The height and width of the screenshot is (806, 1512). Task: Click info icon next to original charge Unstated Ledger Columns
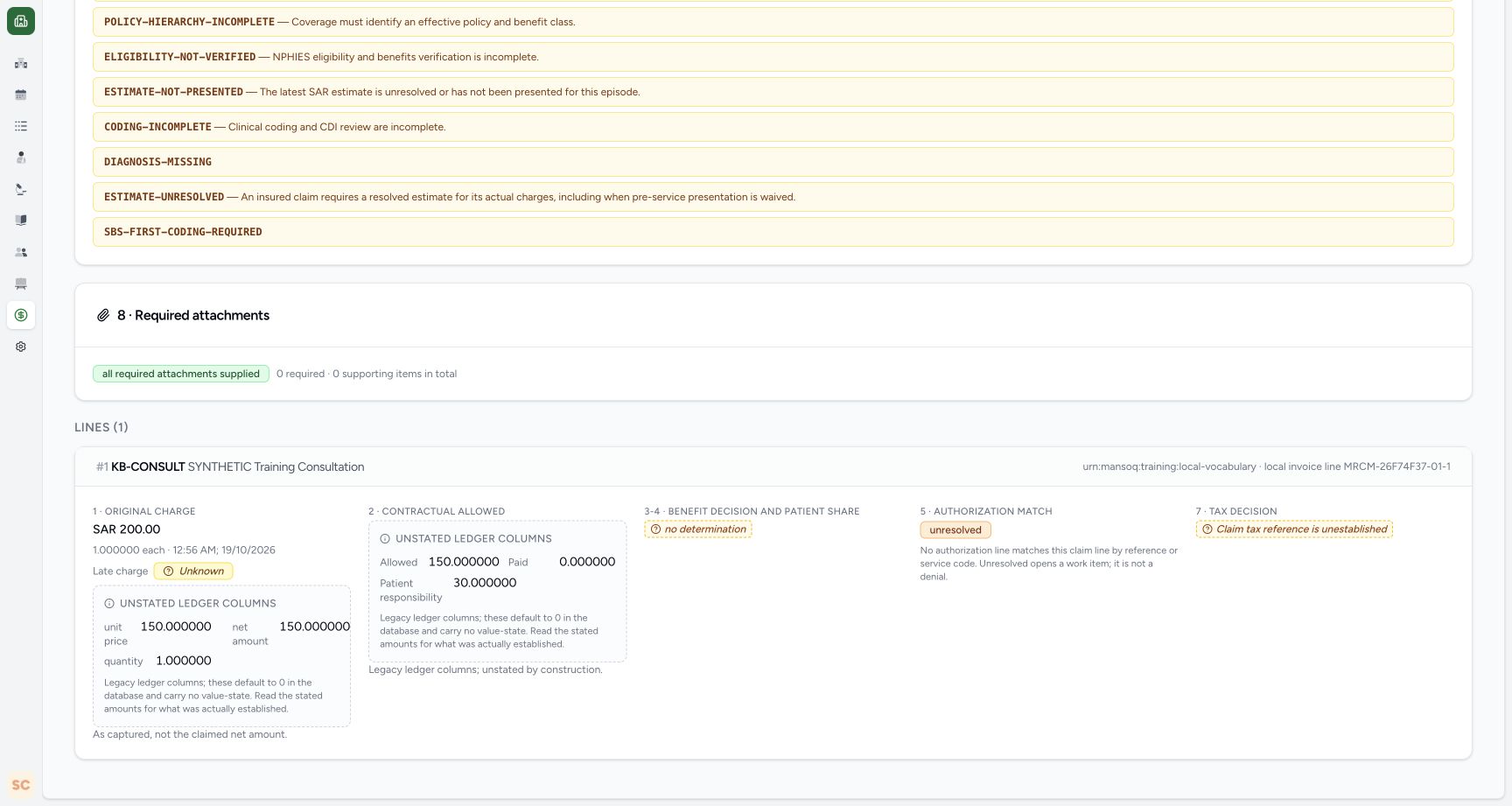pos(109,603)
